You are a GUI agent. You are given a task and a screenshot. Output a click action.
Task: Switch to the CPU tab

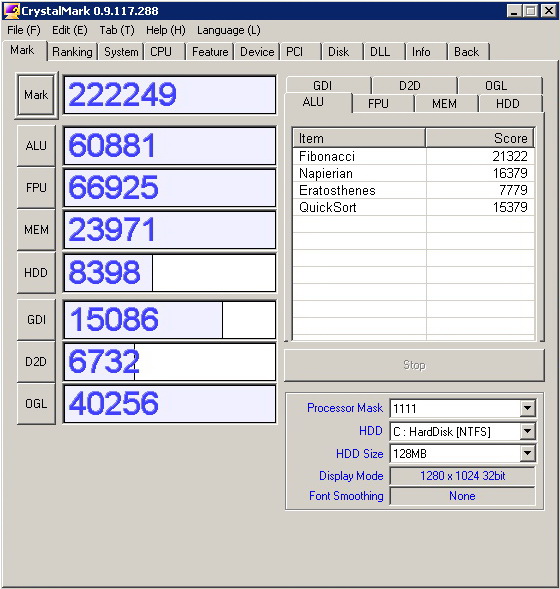coord(165,51)
